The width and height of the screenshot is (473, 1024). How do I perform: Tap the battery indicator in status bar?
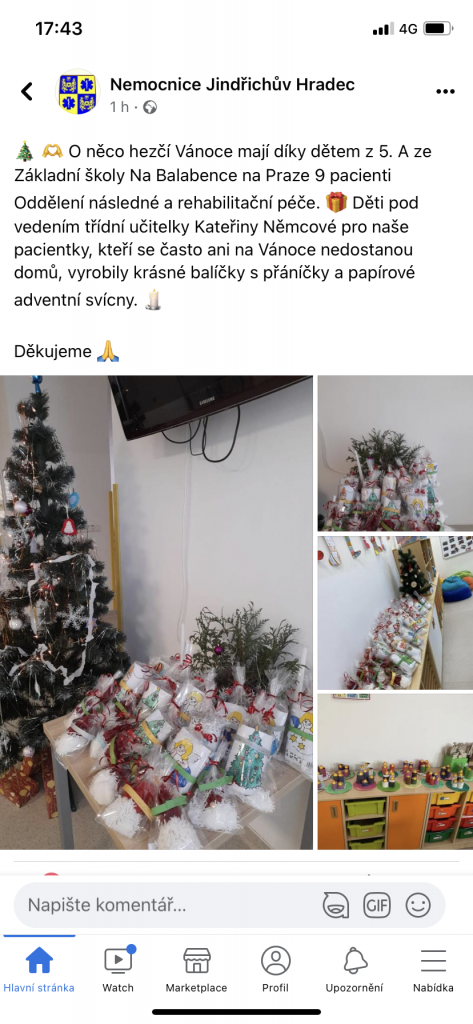pos(438,29)
